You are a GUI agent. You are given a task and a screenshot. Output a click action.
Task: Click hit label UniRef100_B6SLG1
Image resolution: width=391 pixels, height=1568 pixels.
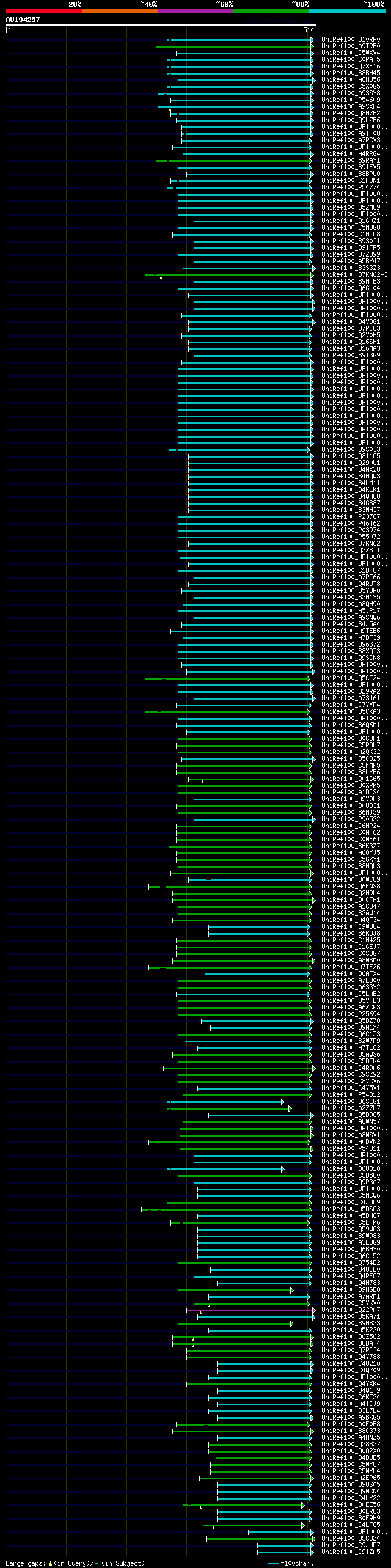click(351, 1102)
